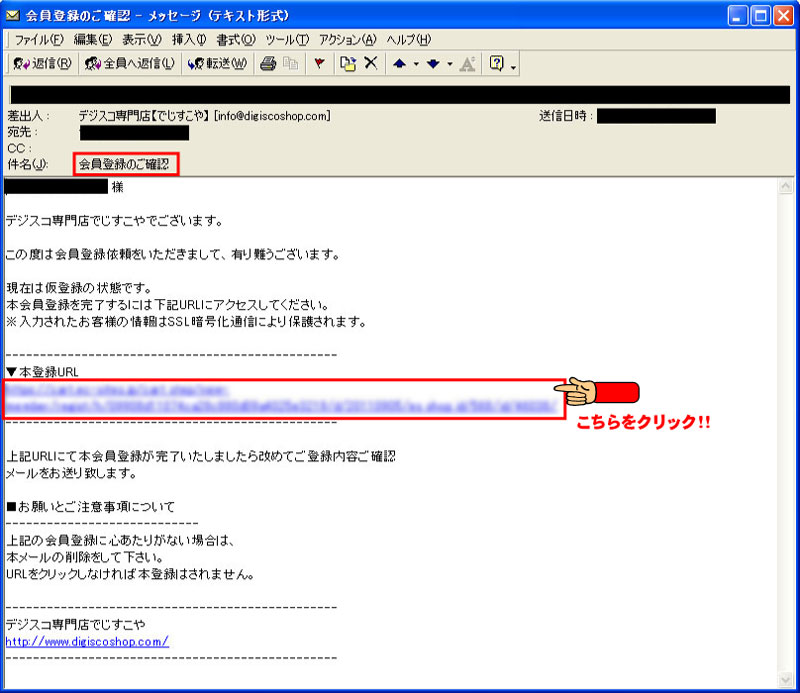This screenshot has height=693, width=800.
Task: Delete the message with X icon
Action: [370, 63]
